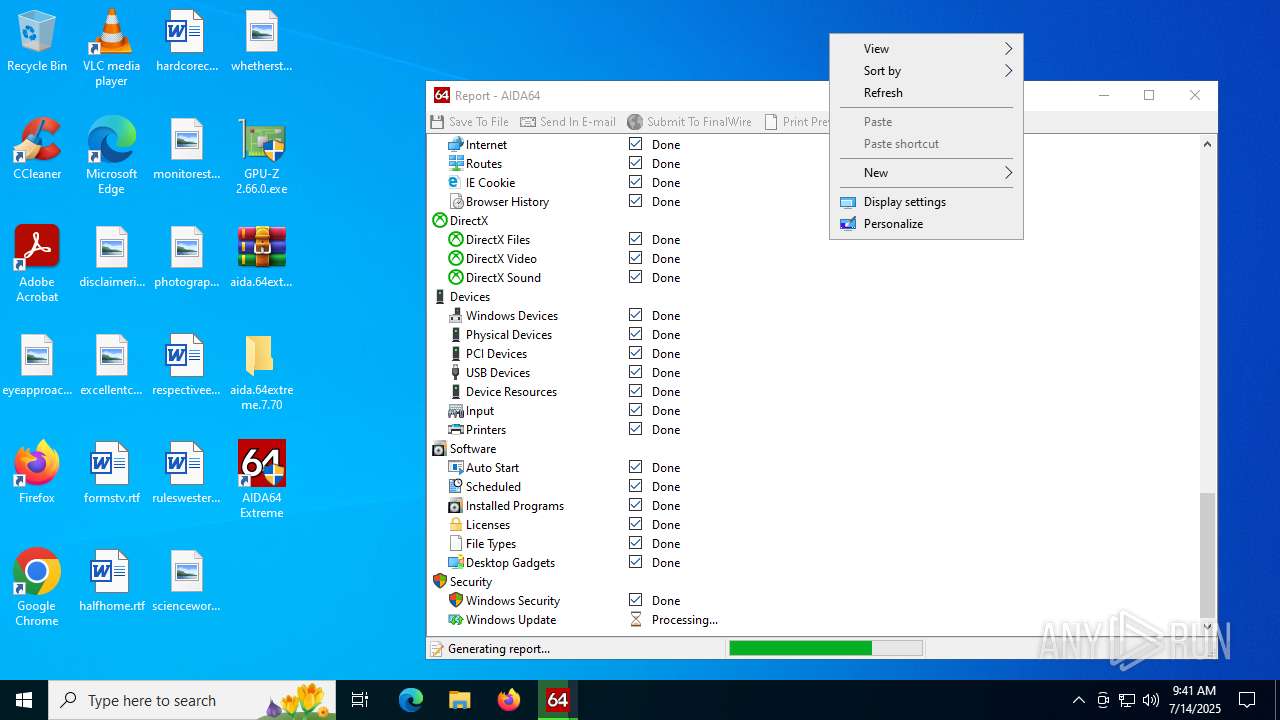Click the Processing... status text

[x=685, y=620]
